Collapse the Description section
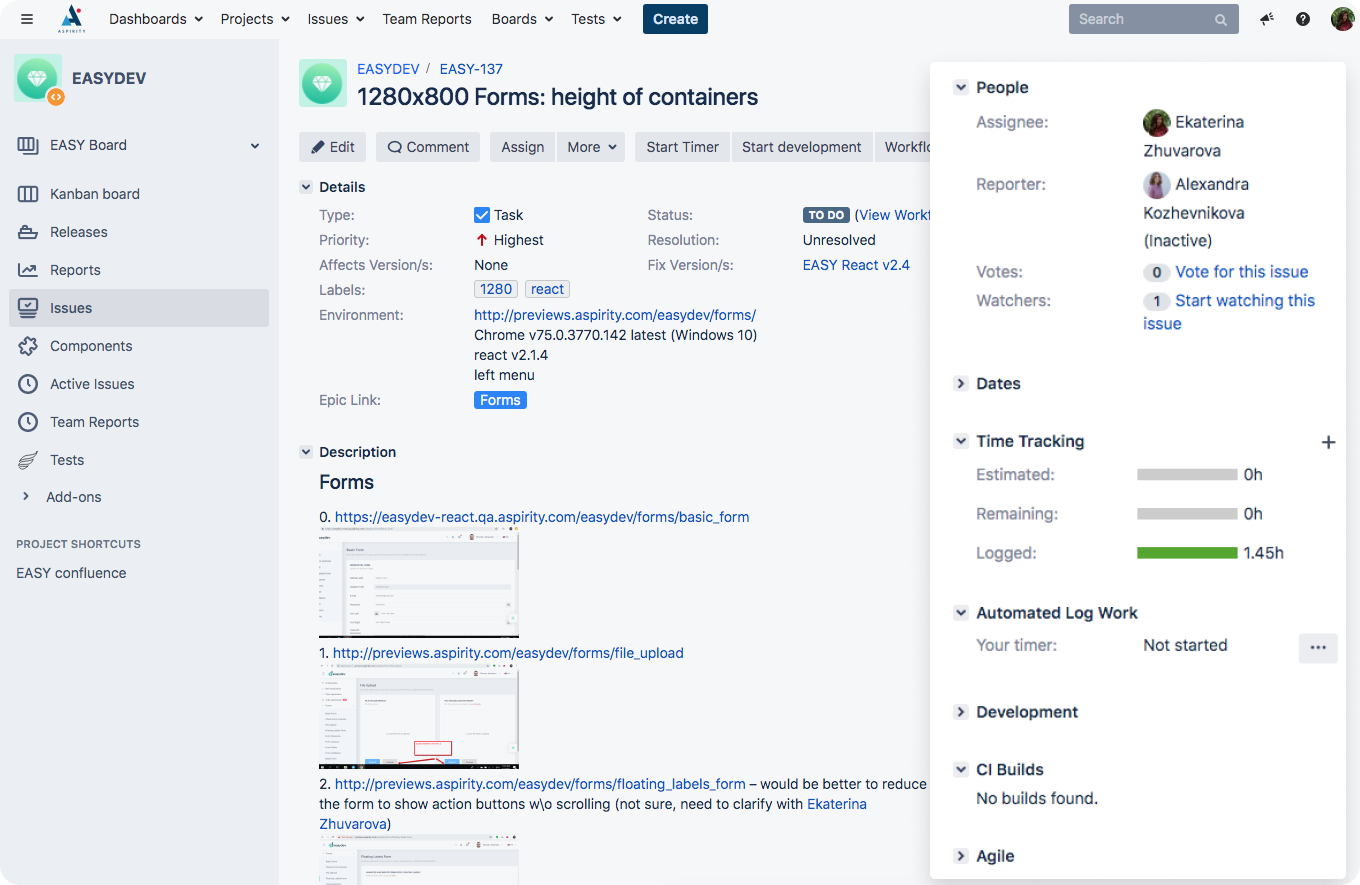This screenshot has height=885, width=1360. [306, 452]
